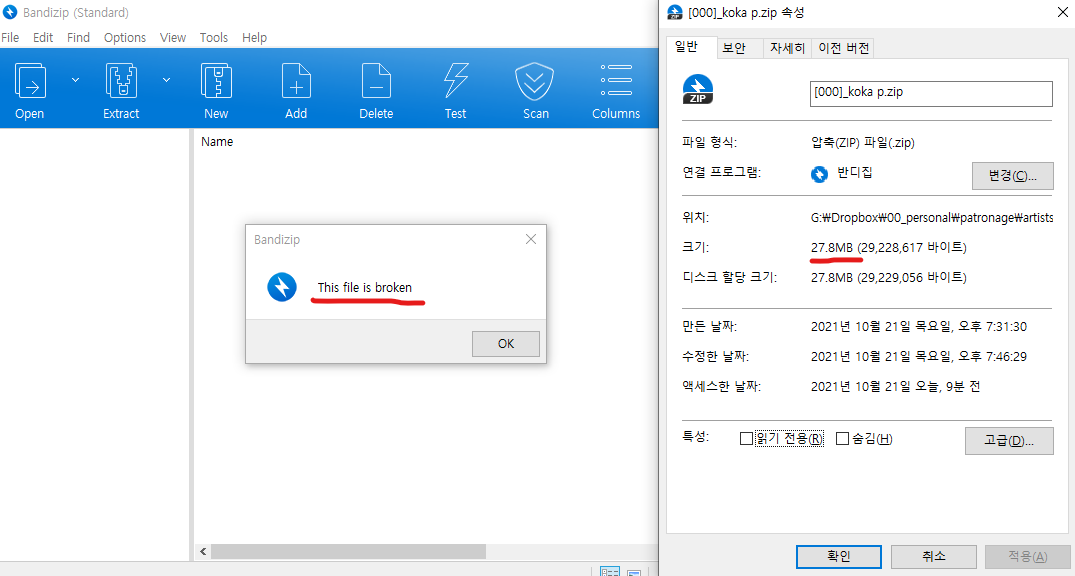Click the properties window title icon

tap(675, 12)
